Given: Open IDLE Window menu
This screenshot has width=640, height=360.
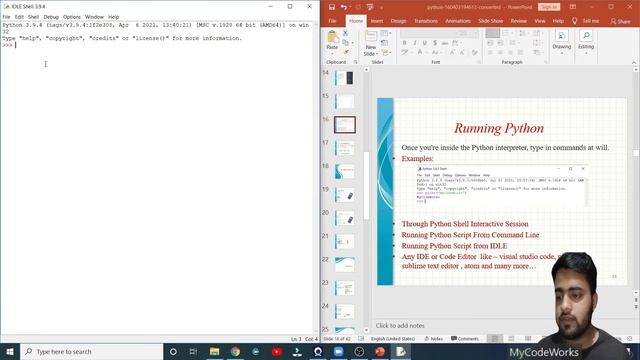Looking at the screenshot, I should pyautogui.click(x=94, y=17).
